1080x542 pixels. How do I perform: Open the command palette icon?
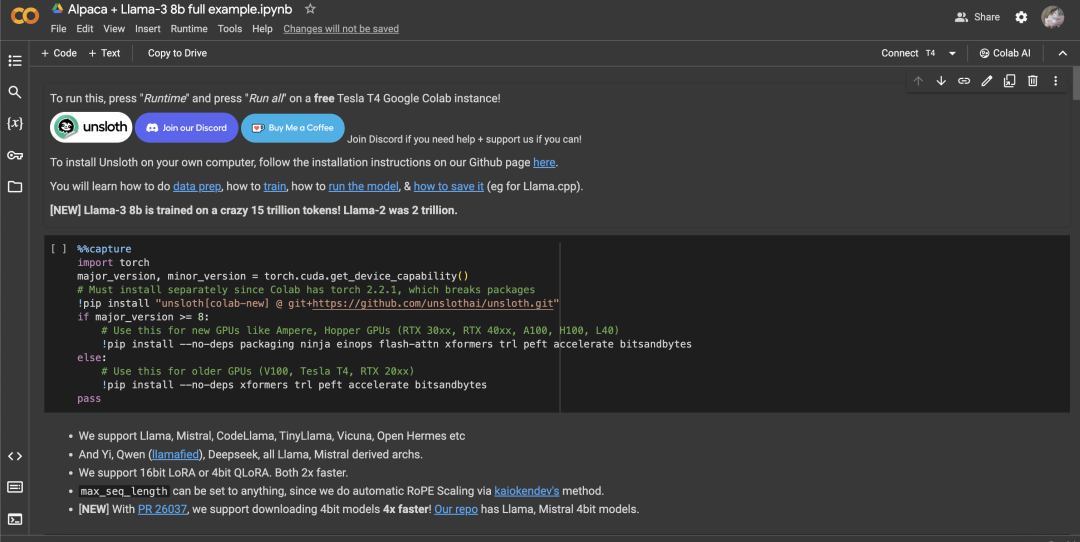pos(14,488)
